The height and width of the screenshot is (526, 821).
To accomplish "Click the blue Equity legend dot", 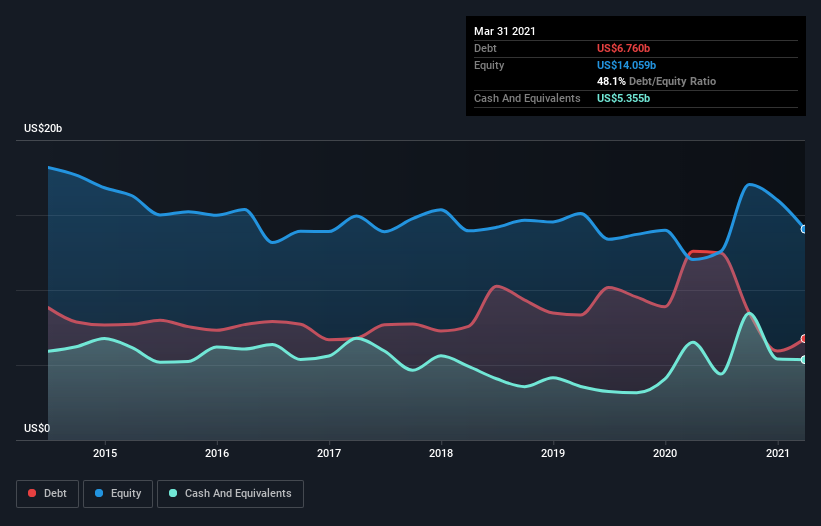I will coord(99,493).
